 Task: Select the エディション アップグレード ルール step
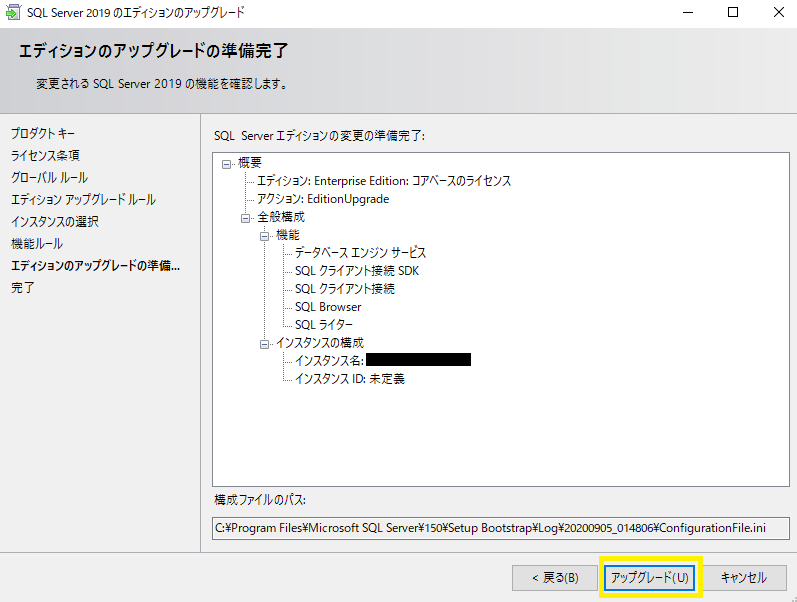coord(83,199)
